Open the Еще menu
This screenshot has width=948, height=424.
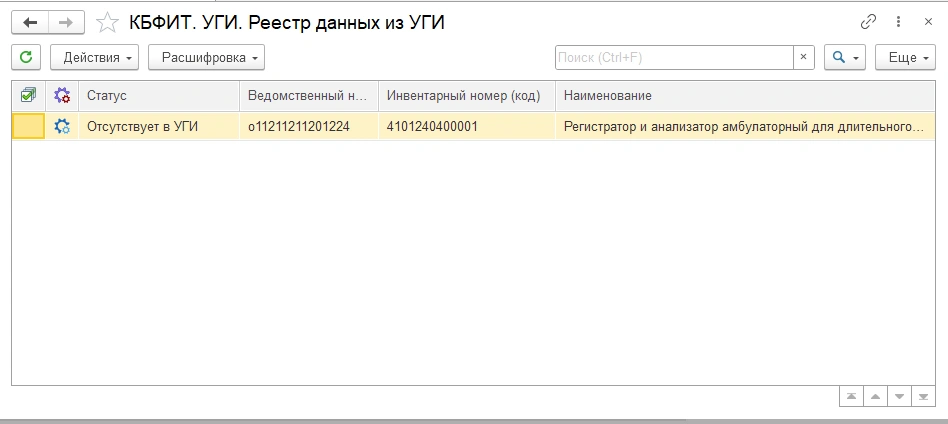click(x=905, y=57)
